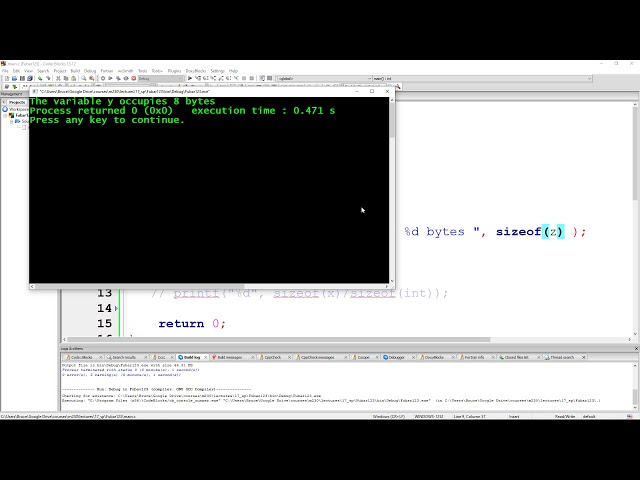The width and height of the screenshot is (640, 480).
Task: Open the global scope dropdown
Action: click(x=324, y=78)
